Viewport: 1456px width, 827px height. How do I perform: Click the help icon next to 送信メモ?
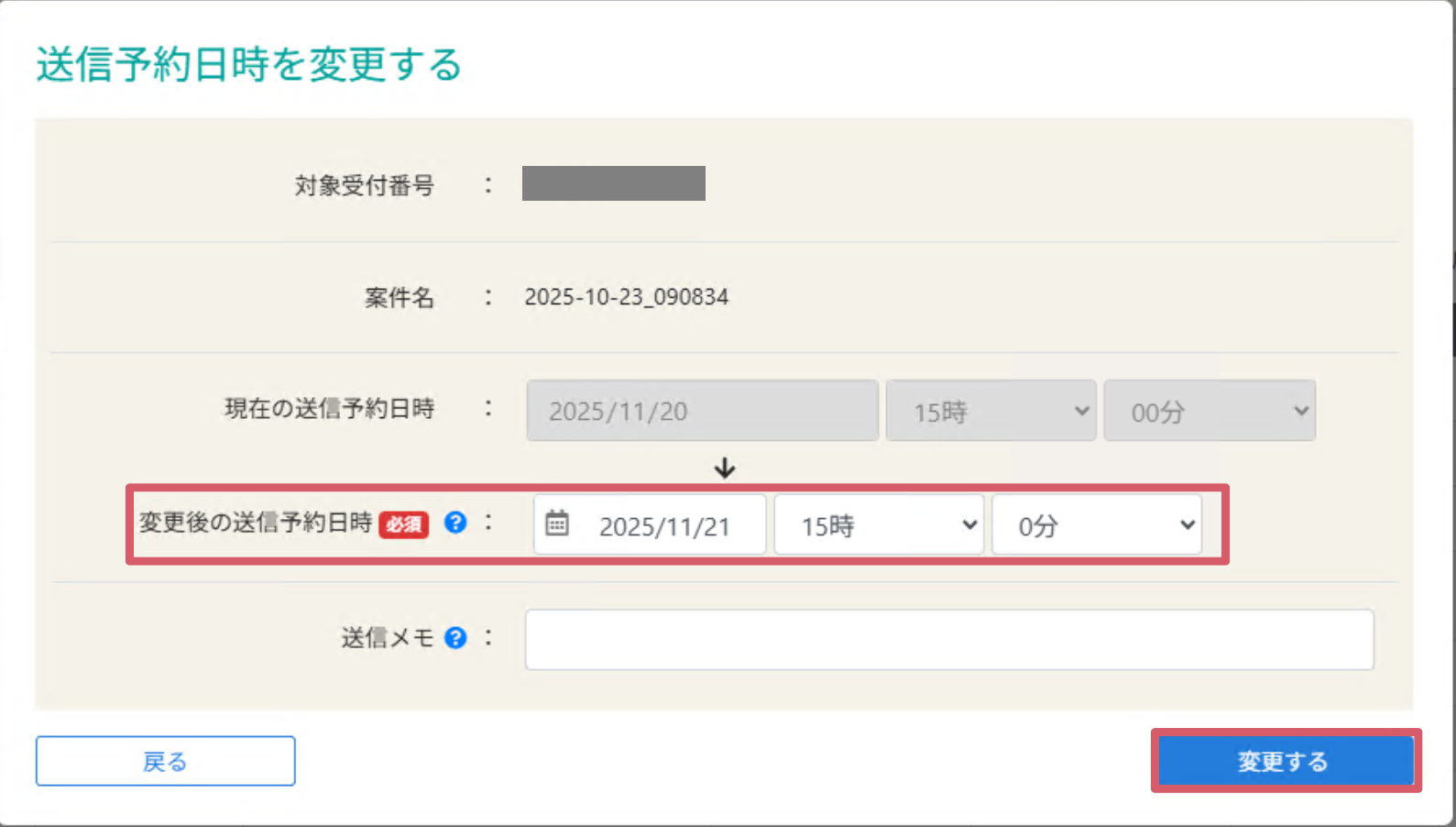point(455,637)
